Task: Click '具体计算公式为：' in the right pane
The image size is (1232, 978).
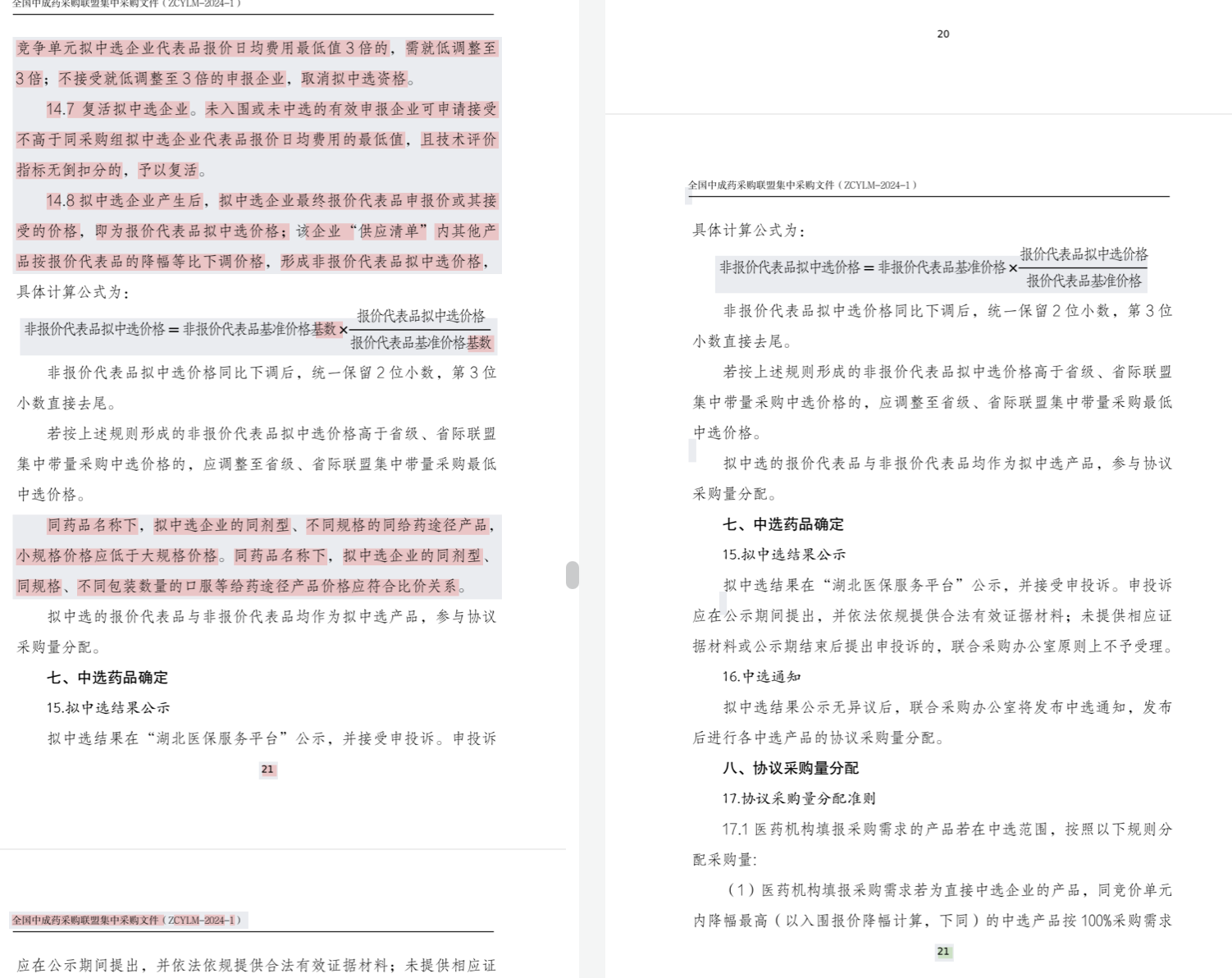Action: click(x=750, y=231)
